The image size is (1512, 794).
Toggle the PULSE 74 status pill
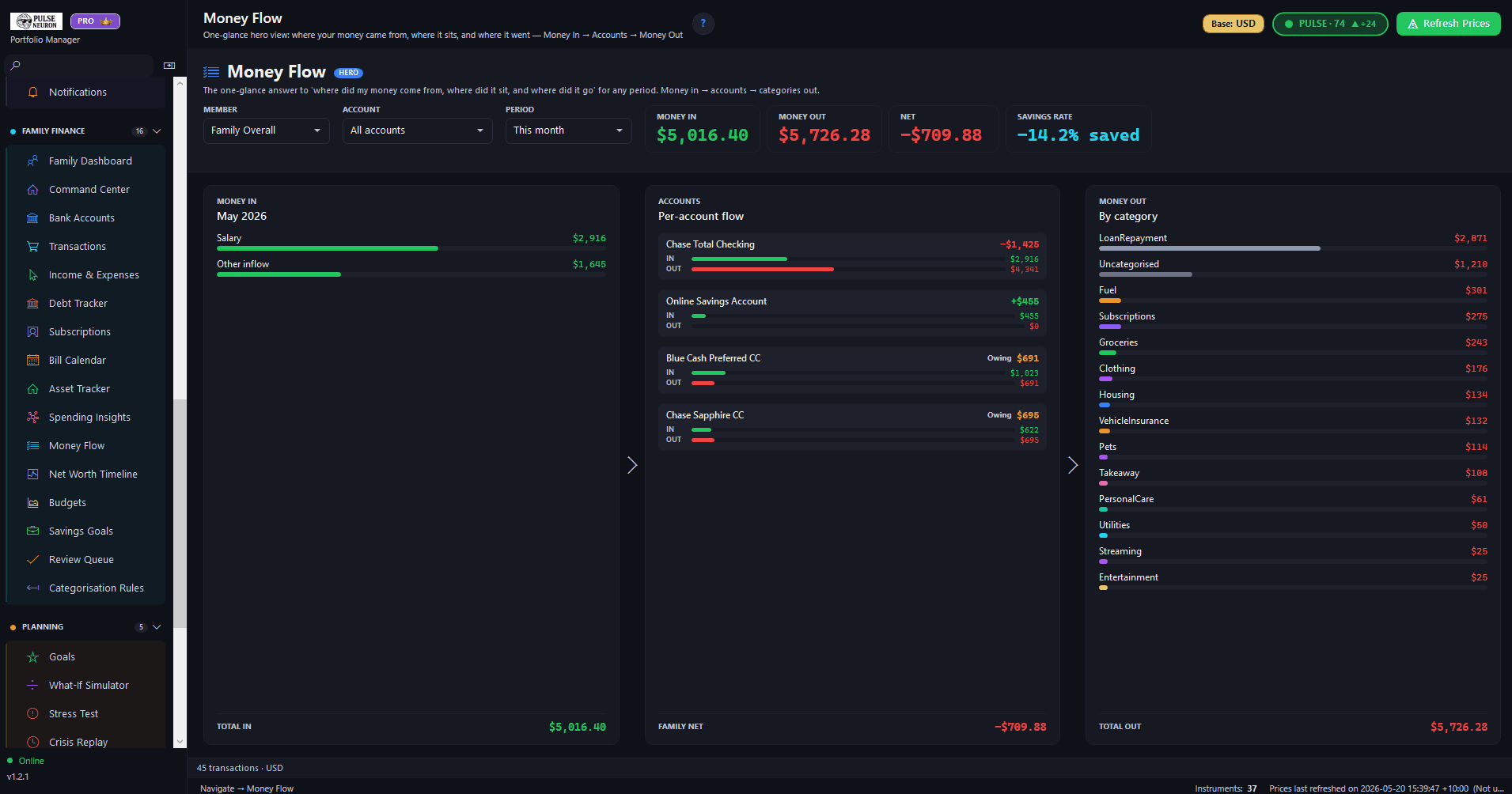coord(1329,24)
